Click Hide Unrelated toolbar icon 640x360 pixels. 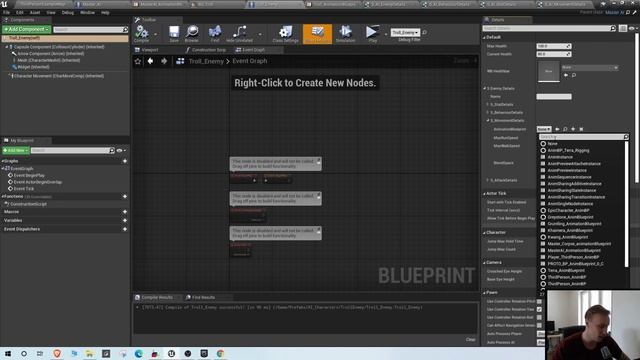click(239, 33)
